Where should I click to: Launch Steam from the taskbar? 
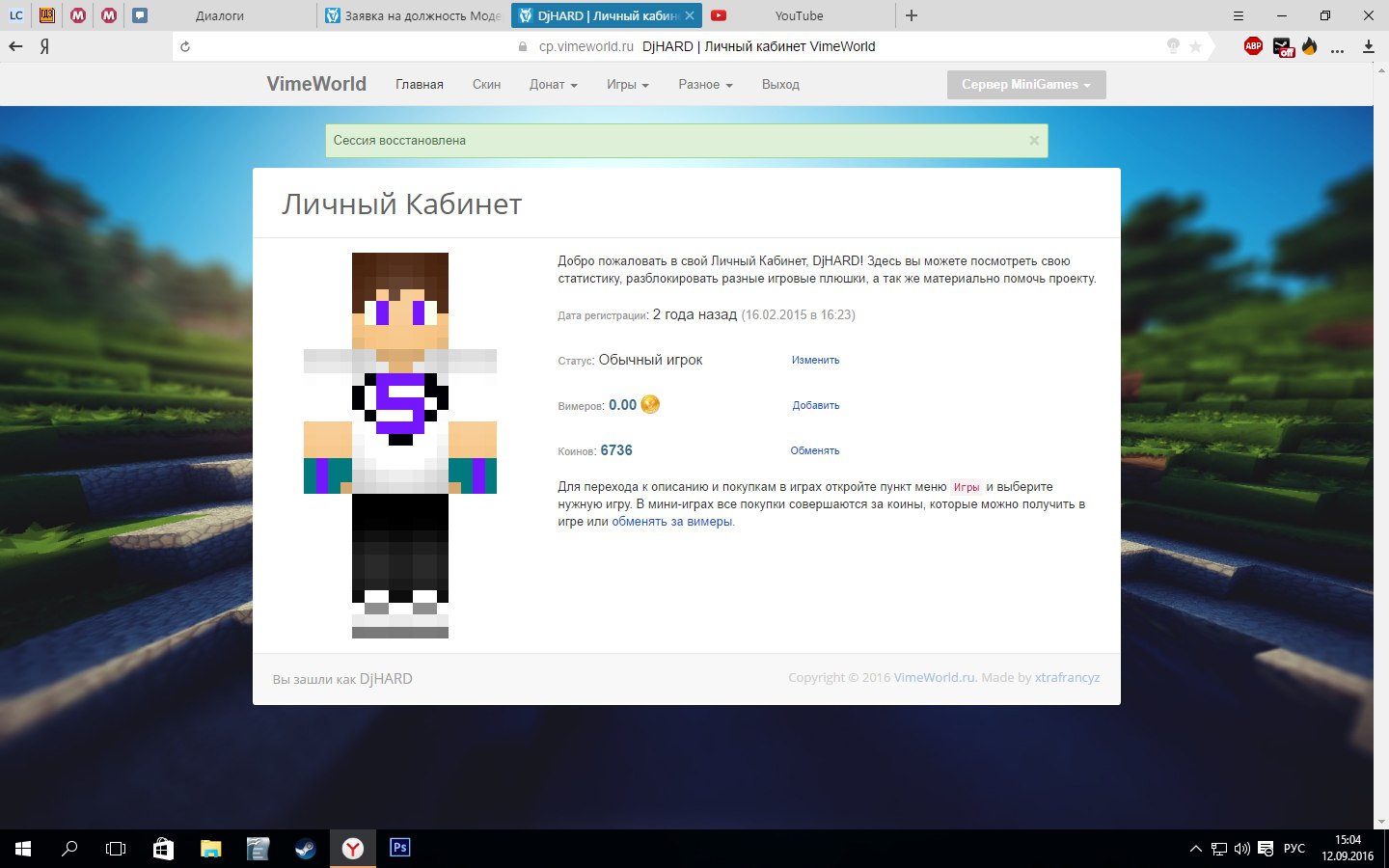pyautogui.click(x=305, y=849)
